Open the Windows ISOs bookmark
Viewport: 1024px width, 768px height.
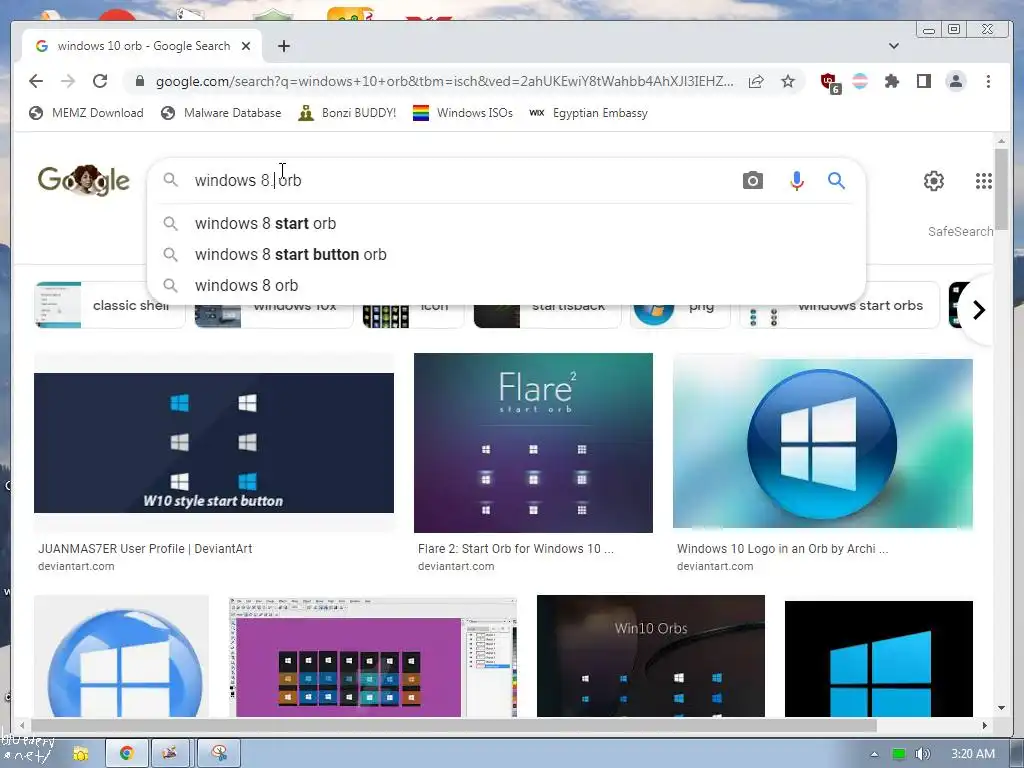(x=463, y=113)
